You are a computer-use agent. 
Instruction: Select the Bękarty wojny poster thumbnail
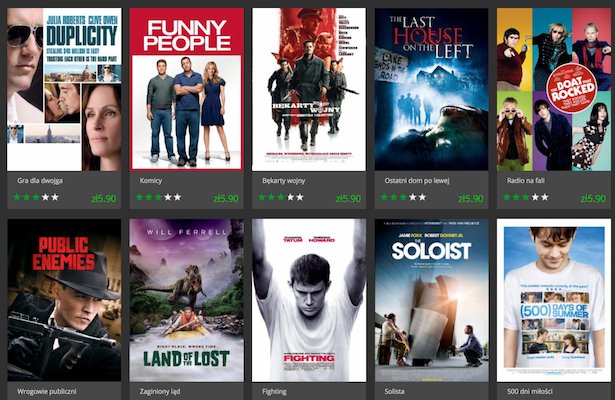(x=309, y=89)
